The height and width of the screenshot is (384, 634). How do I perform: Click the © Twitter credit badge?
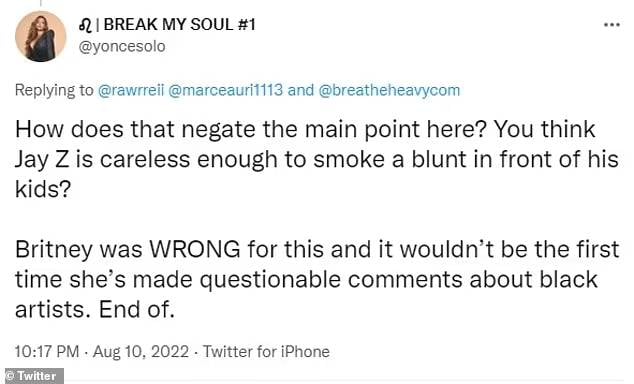[34, 376]
